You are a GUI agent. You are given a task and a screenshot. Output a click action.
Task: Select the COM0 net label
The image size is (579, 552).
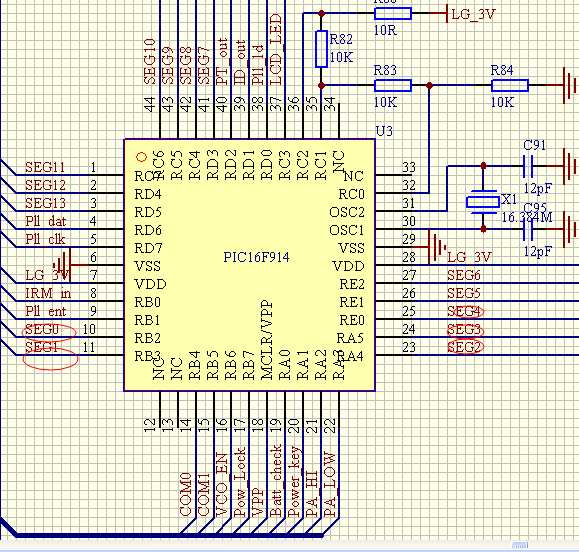click(x=186, y=494)
